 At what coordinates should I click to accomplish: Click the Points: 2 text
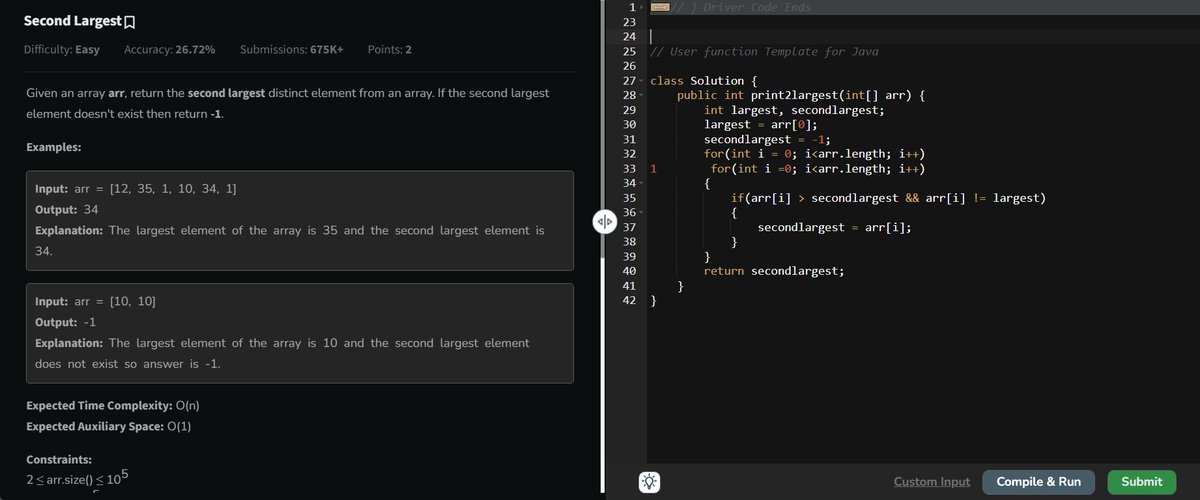click(x=390, y=49)
